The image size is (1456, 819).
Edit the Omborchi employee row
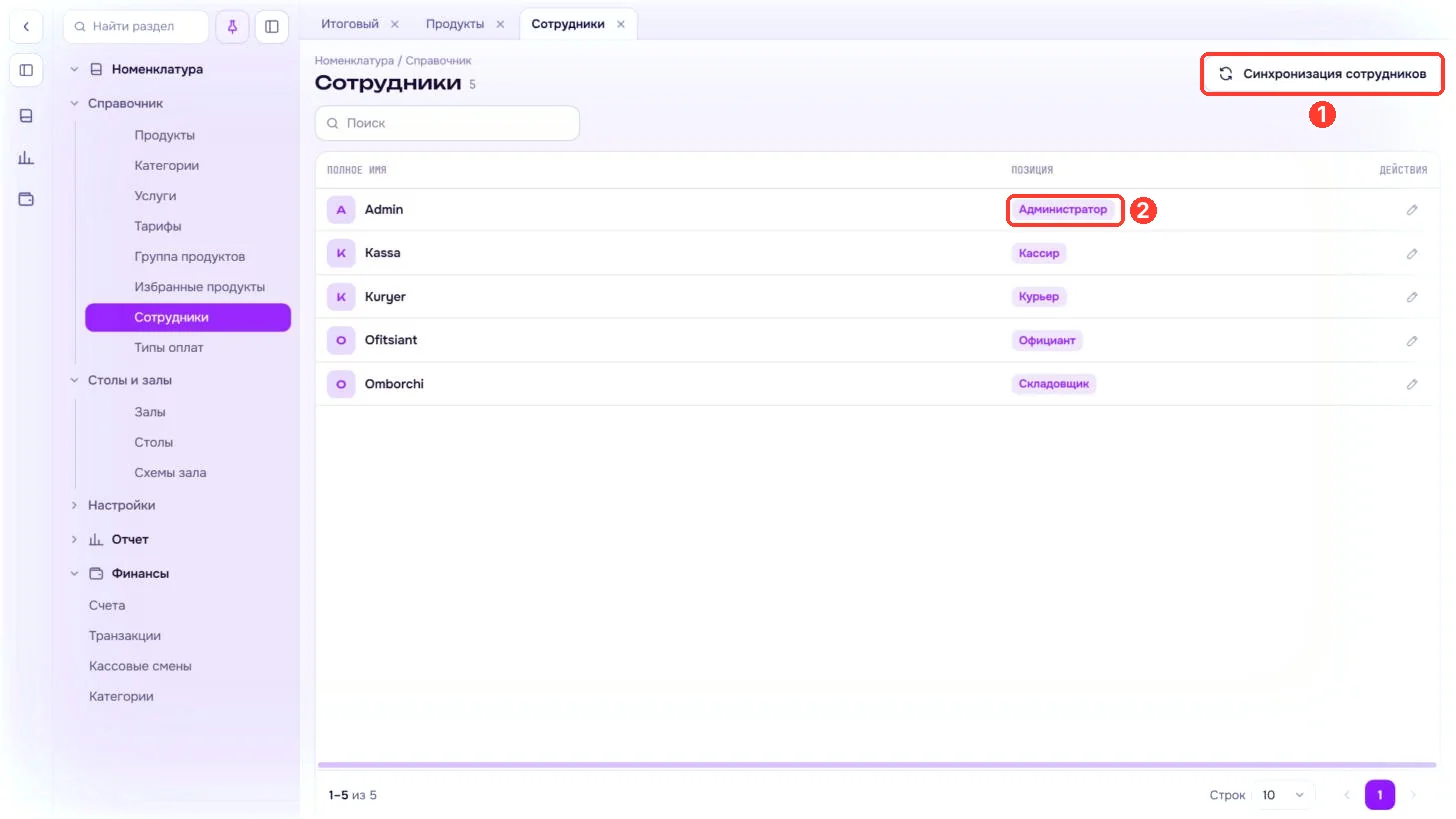[x=1412, y=384]
